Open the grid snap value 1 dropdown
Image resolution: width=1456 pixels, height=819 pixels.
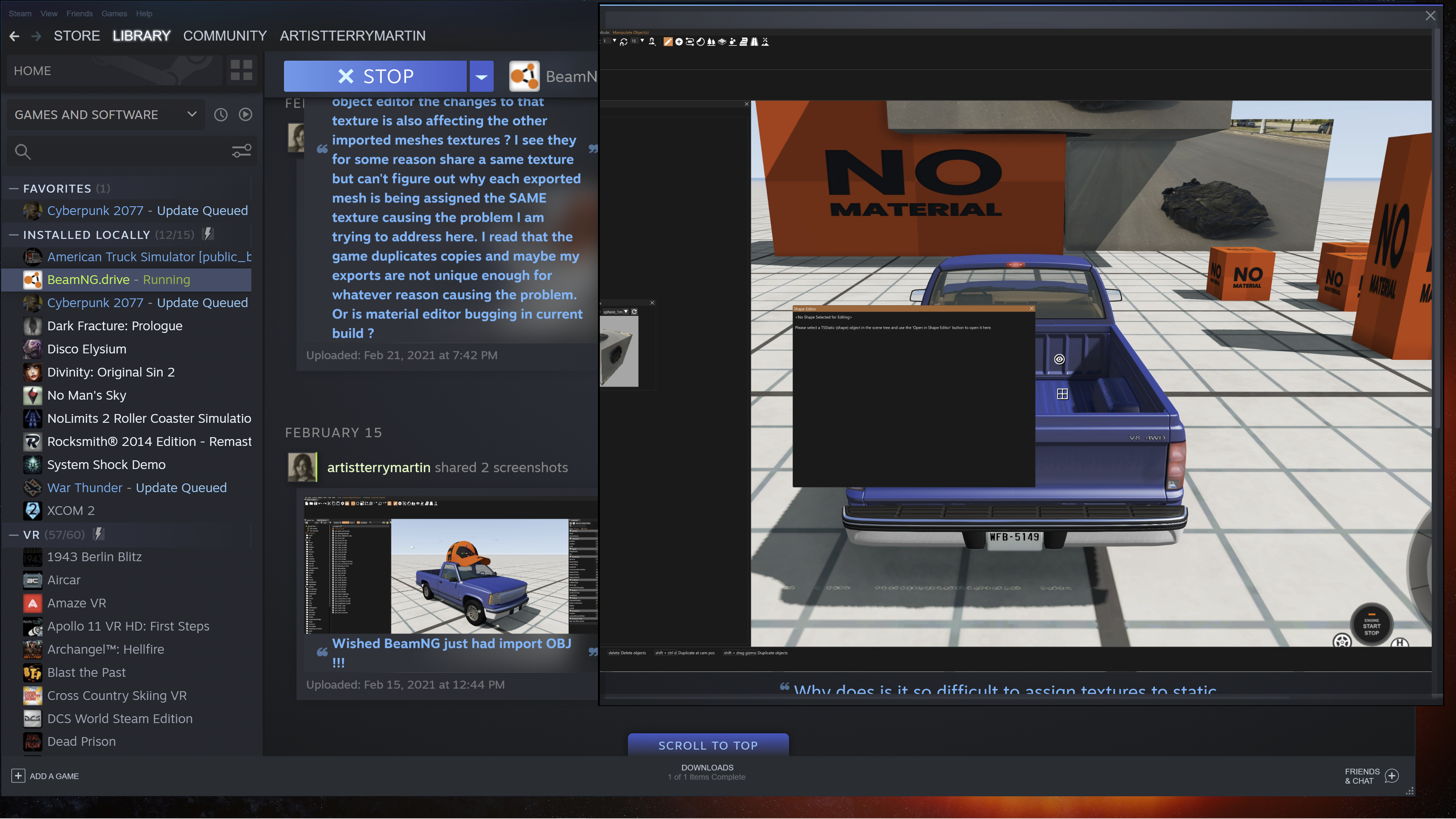(614, 41)
